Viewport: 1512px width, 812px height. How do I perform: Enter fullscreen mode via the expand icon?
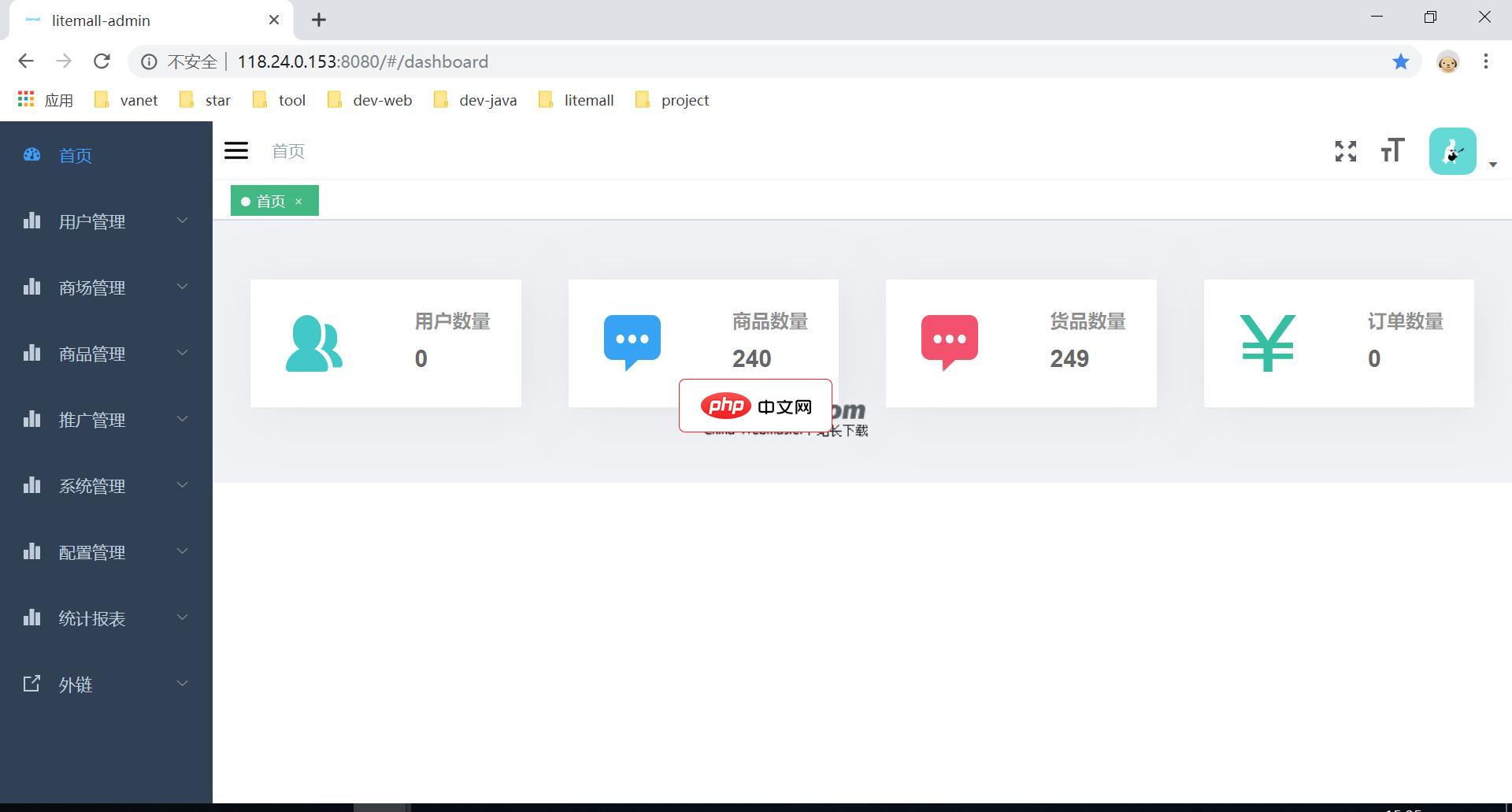pos(1345,151)
